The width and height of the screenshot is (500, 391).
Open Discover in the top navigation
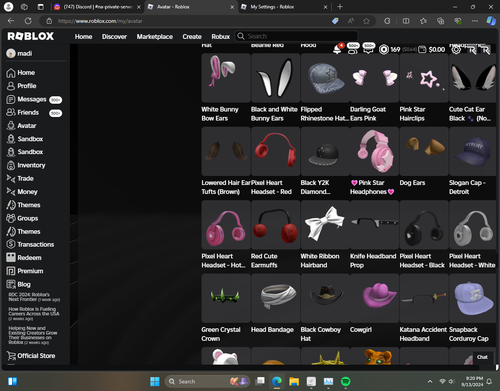[x=114, y=37]
